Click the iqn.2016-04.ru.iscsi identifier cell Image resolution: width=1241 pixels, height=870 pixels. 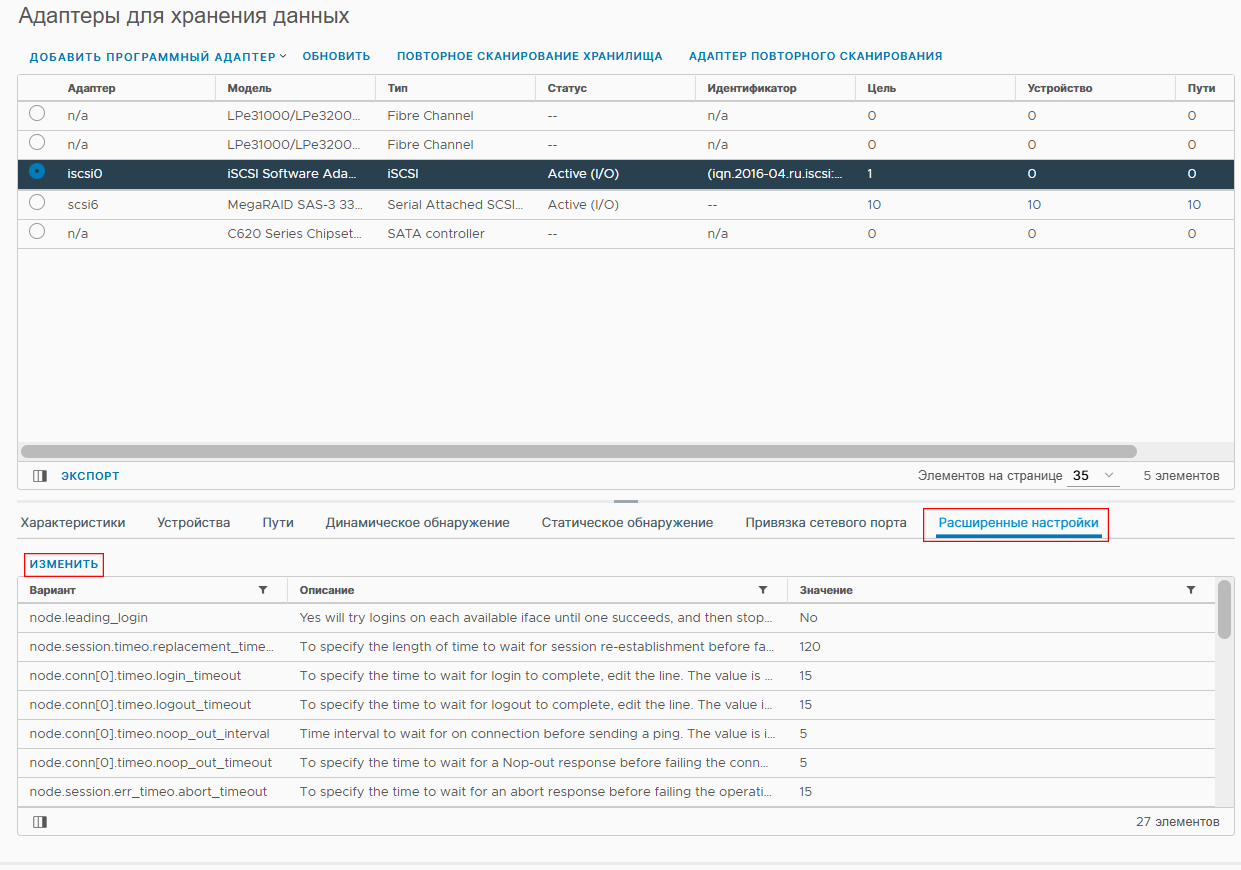pyautogui.click(x=775, y=174)
